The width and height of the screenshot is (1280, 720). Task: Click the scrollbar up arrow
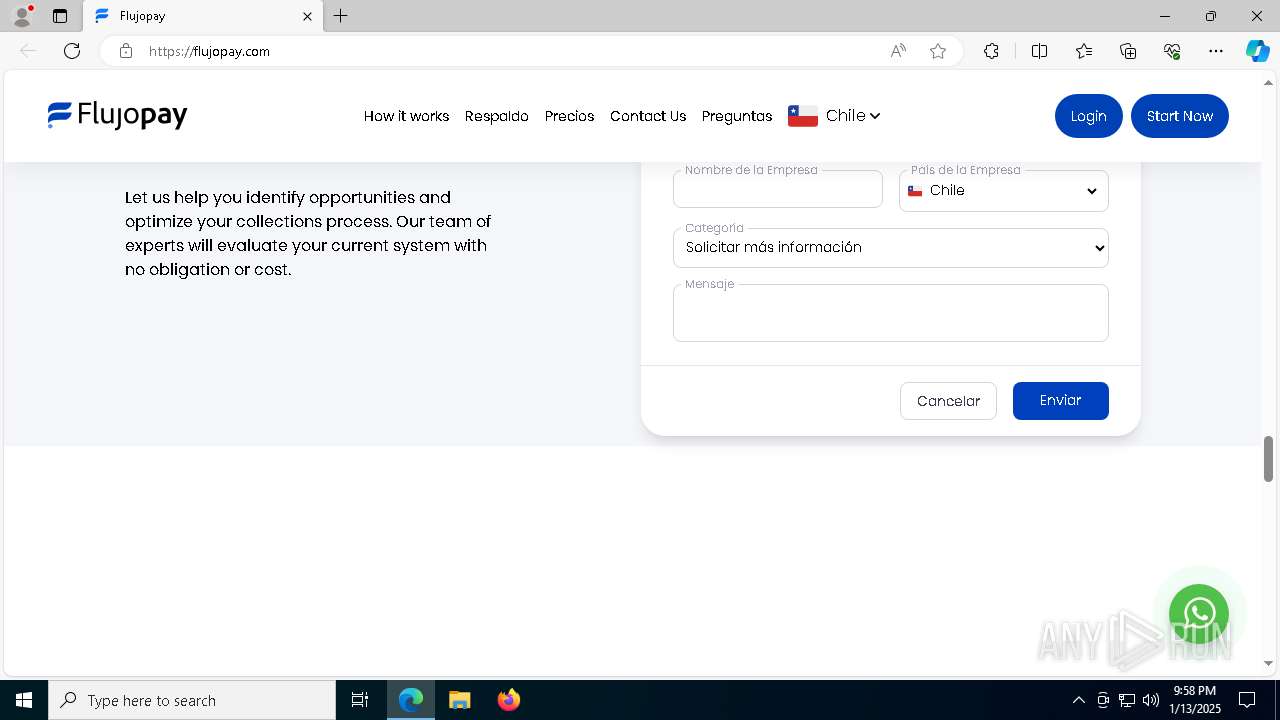coord(1269,83)
